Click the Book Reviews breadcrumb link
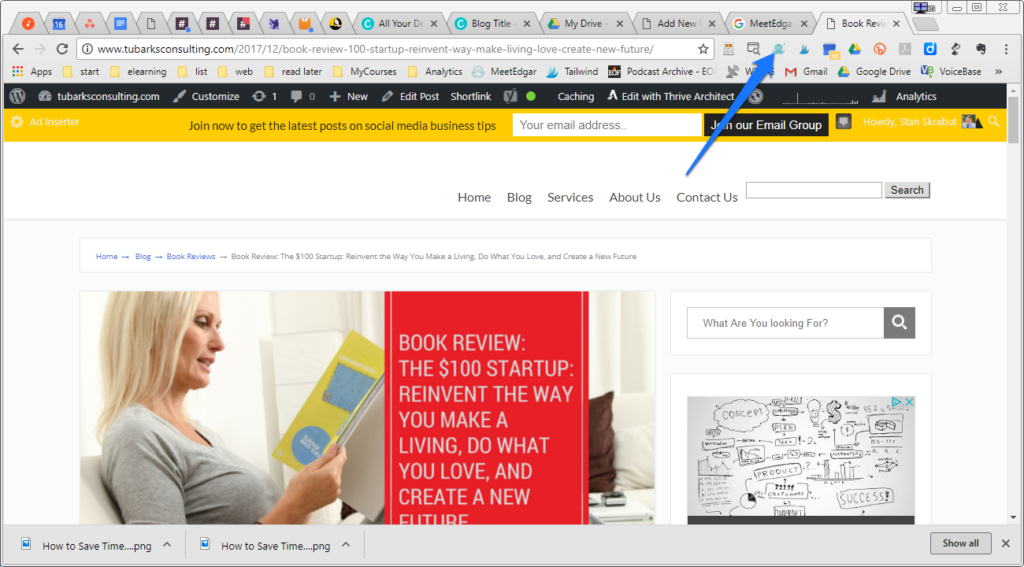1024x567 pixels. 191,256
